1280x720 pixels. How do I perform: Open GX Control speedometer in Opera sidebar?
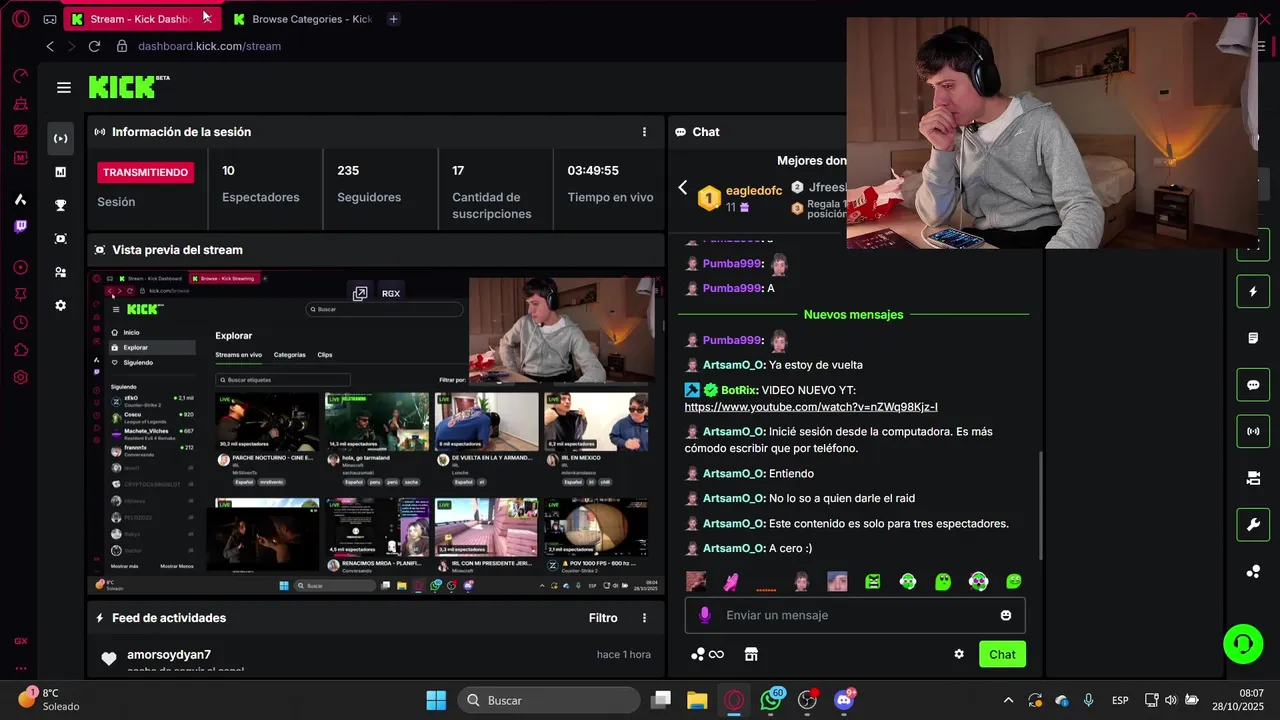21,76
